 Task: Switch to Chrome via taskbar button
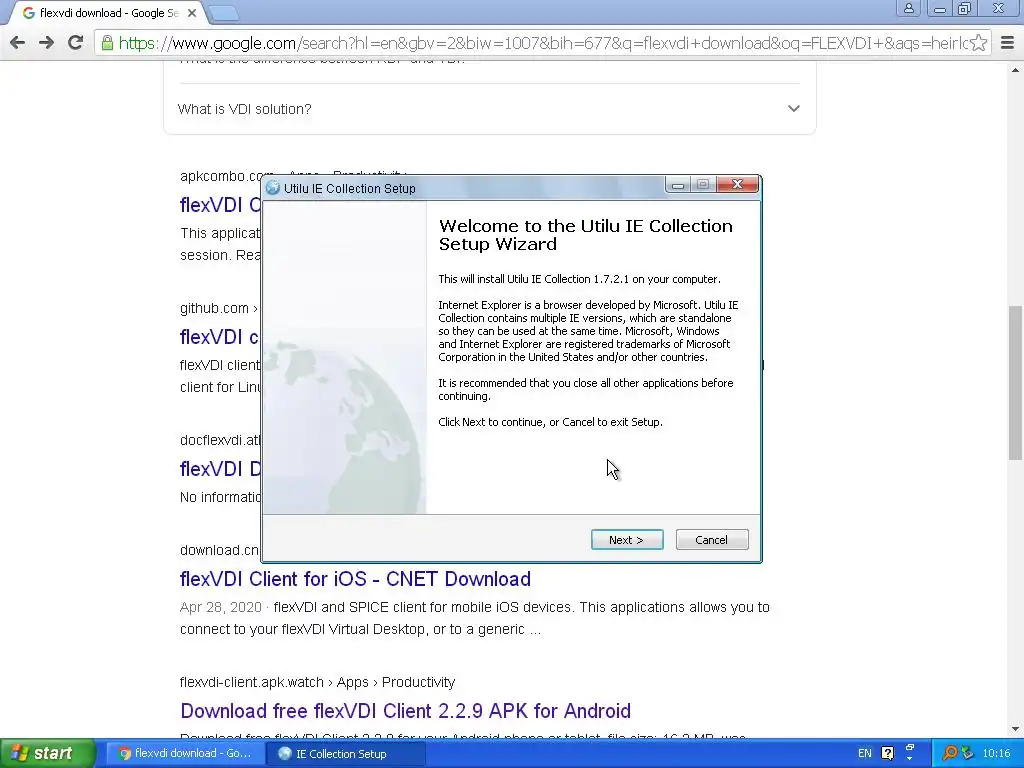(185, 754)
